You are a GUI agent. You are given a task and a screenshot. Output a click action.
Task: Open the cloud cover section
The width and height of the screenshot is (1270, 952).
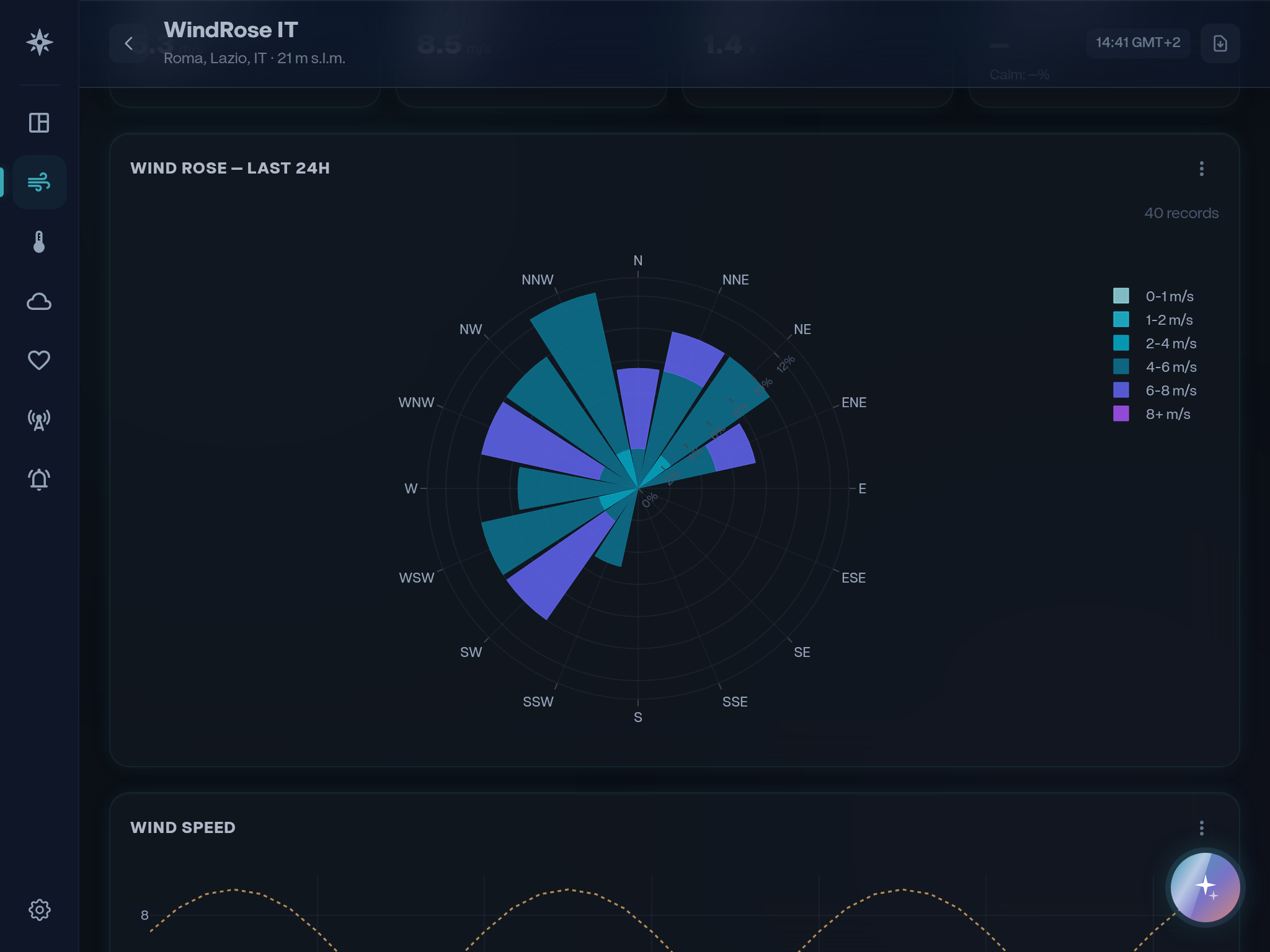coord(39,301)
